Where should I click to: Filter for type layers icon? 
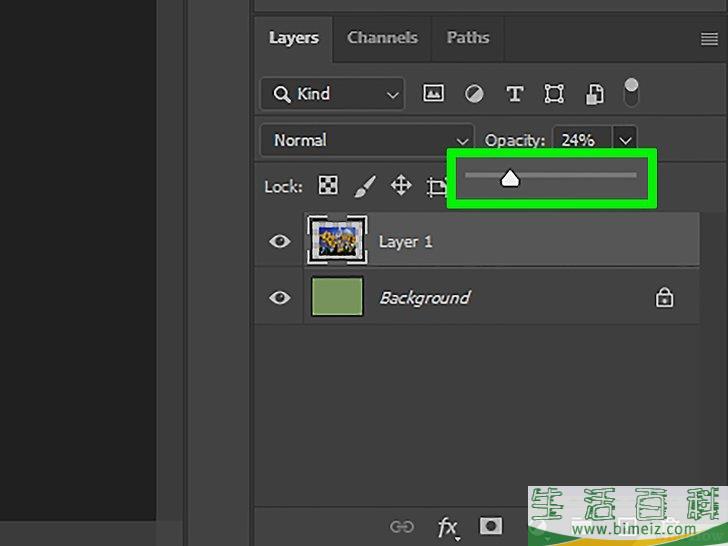(514, 94)
